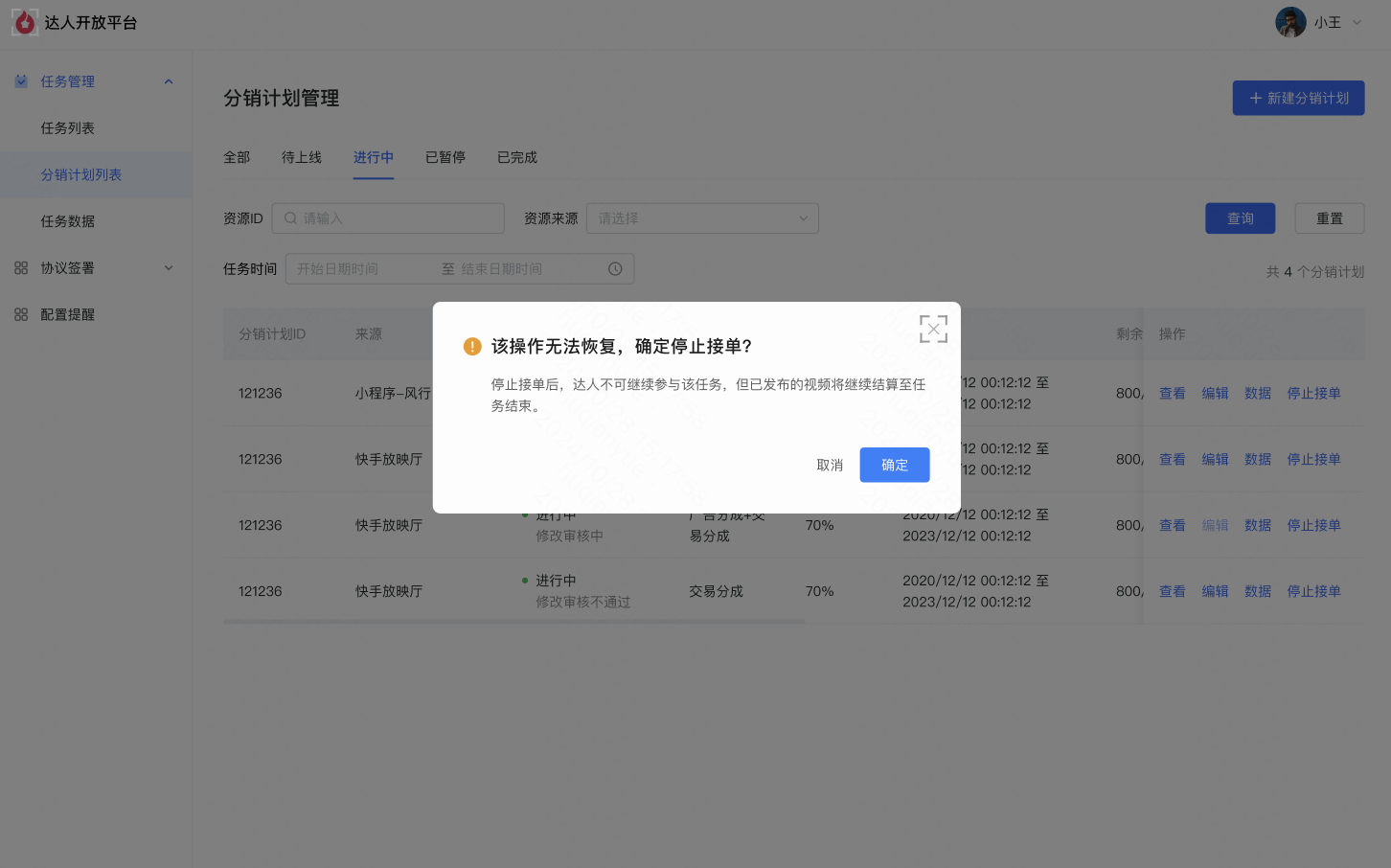The image size is (1391, 868).
Task: Close the stop-order confirmation dialog
Action: point(933,329)
